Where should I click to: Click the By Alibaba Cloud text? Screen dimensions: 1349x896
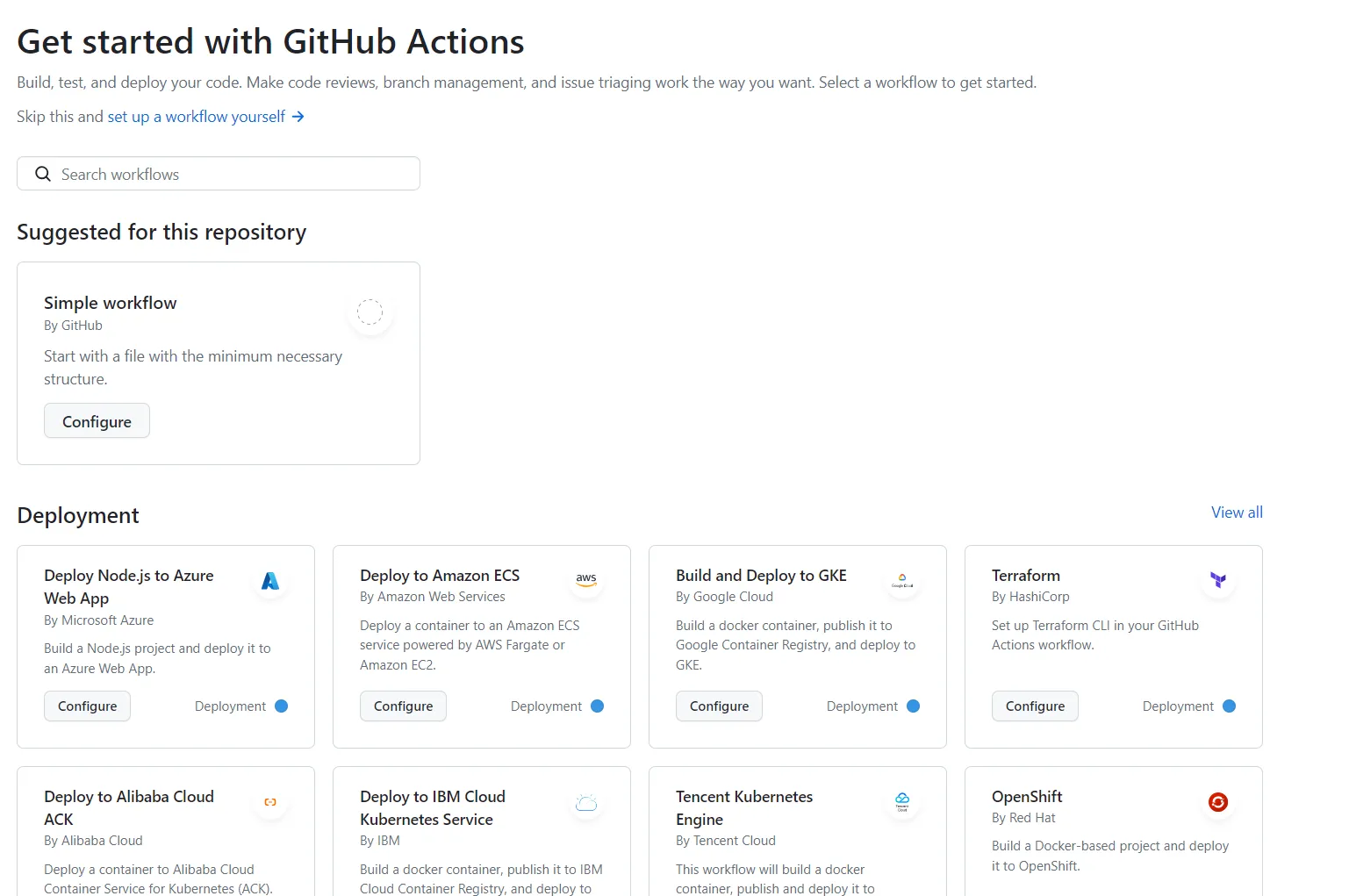[93, 841]
